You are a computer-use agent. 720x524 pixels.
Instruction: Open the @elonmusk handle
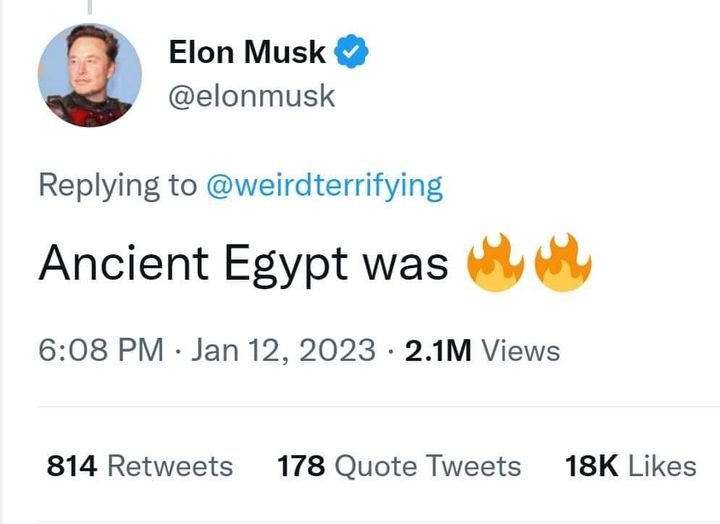pyautogui.click(x=250, y=96)
